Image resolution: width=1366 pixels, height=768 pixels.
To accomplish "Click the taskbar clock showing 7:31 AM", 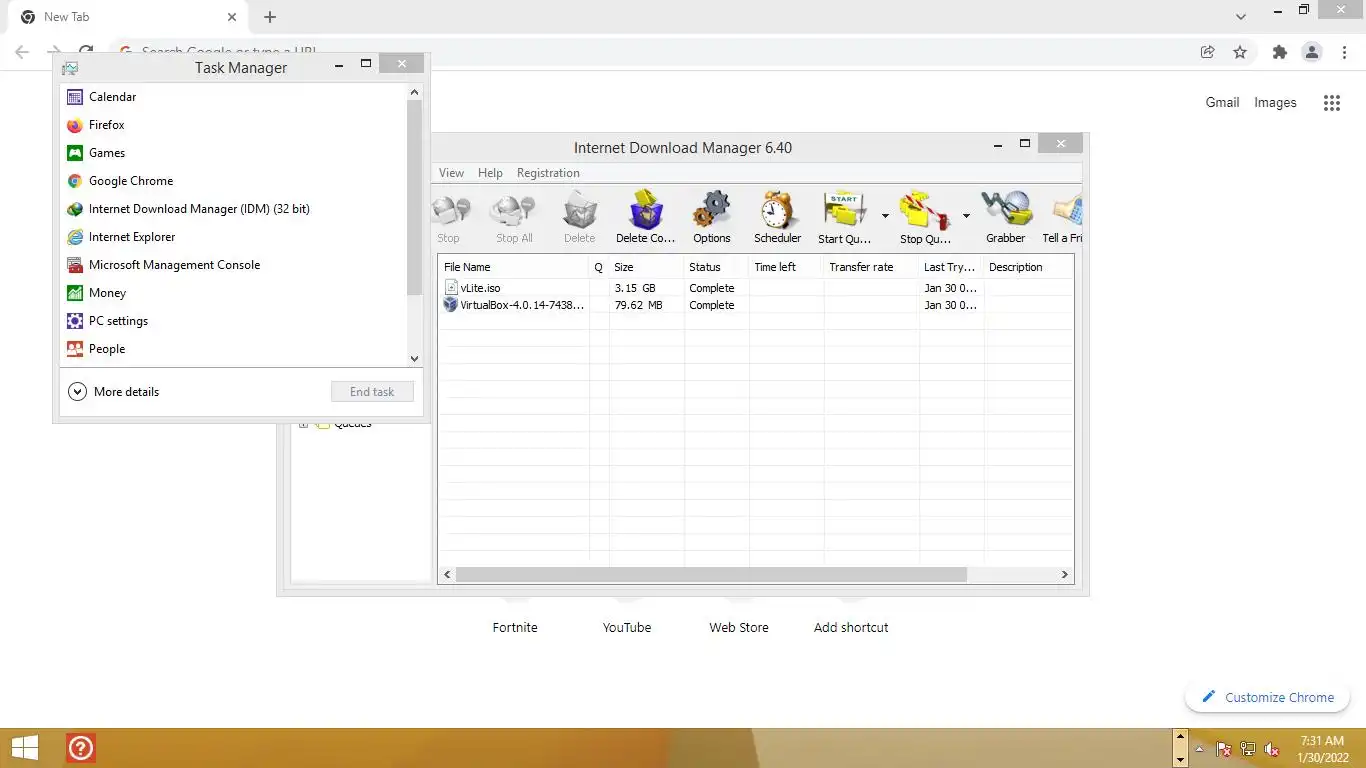I will [1321, 749].
